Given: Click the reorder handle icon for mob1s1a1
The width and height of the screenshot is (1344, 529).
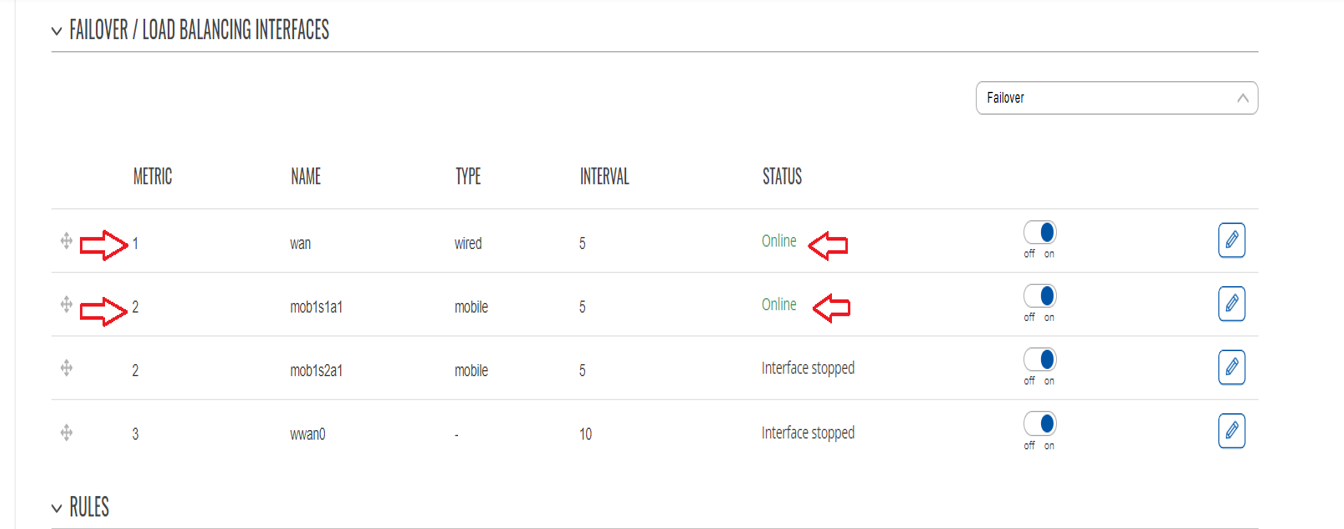Looking at the screenshot, I should [66, 304].
